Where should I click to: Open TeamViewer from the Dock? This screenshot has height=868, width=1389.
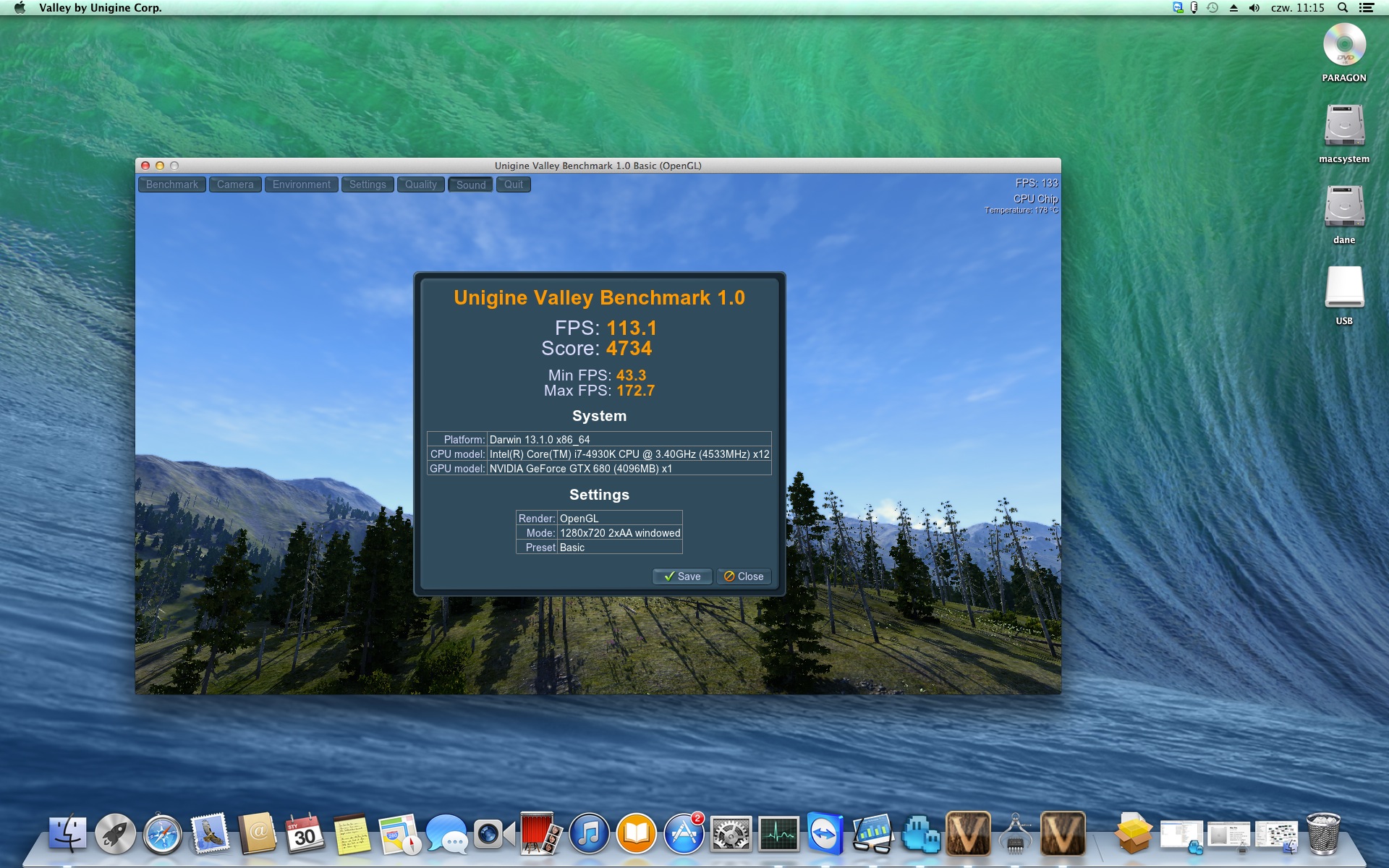825,834
